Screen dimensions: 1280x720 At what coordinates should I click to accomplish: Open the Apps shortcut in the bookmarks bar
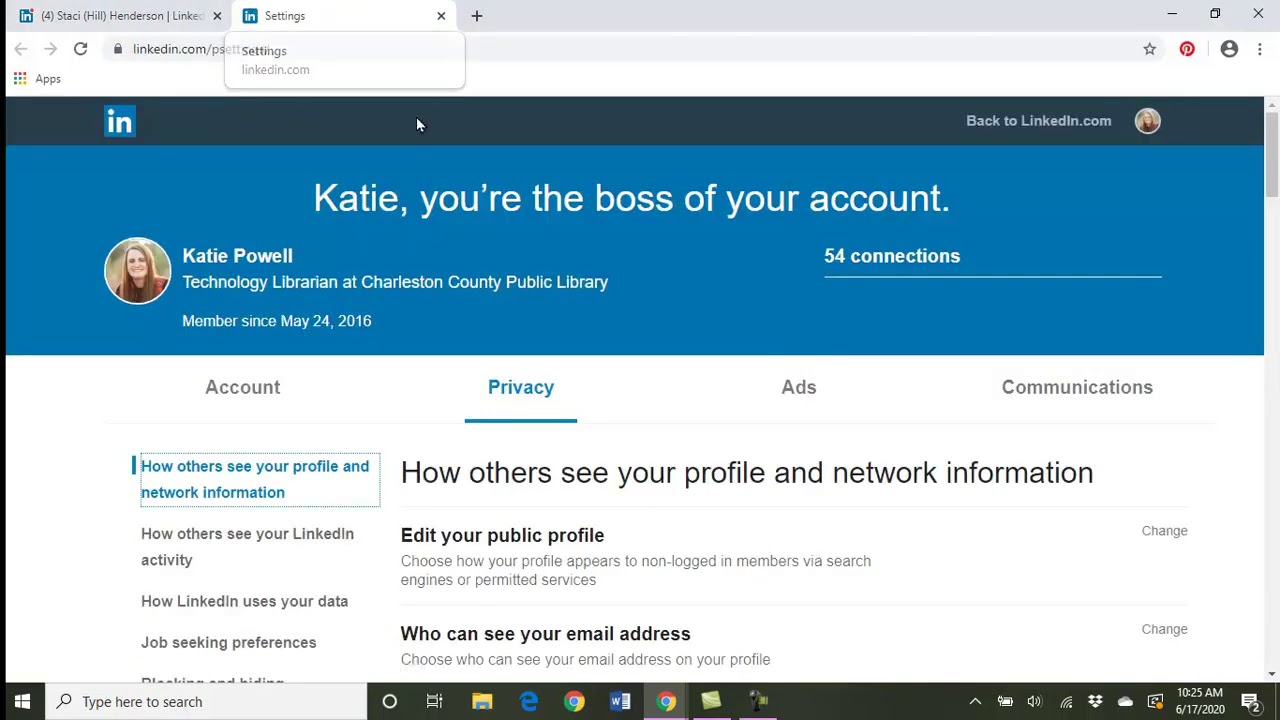coord(37,78)
